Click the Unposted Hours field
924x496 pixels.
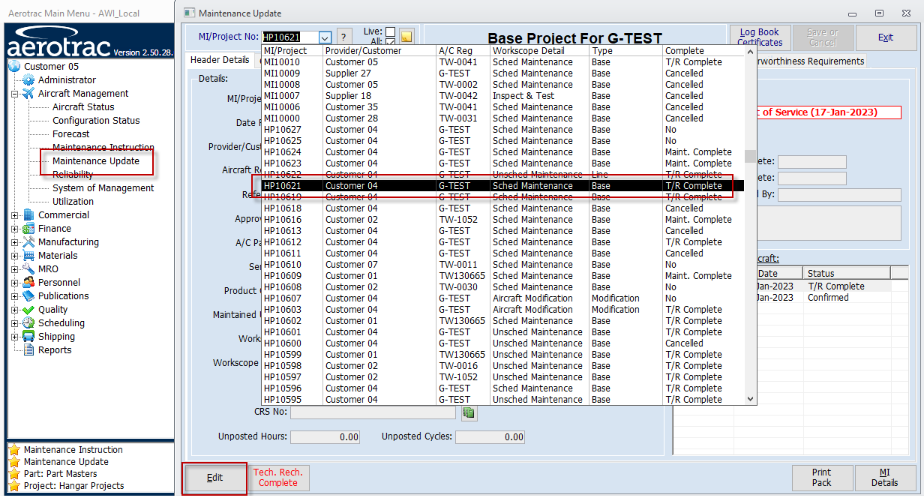325,437
